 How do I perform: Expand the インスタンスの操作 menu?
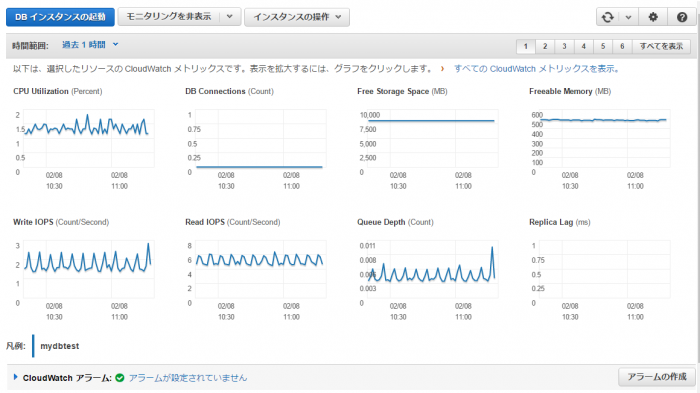coord(297,17)
